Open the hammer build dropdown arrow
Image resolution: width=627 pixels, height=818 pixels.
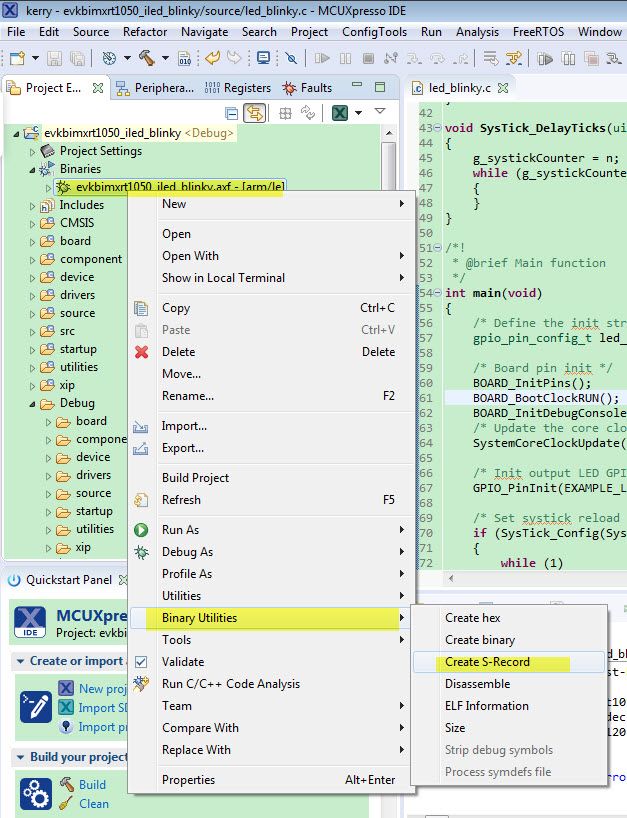pyautogui.click(x=165, y=58)
